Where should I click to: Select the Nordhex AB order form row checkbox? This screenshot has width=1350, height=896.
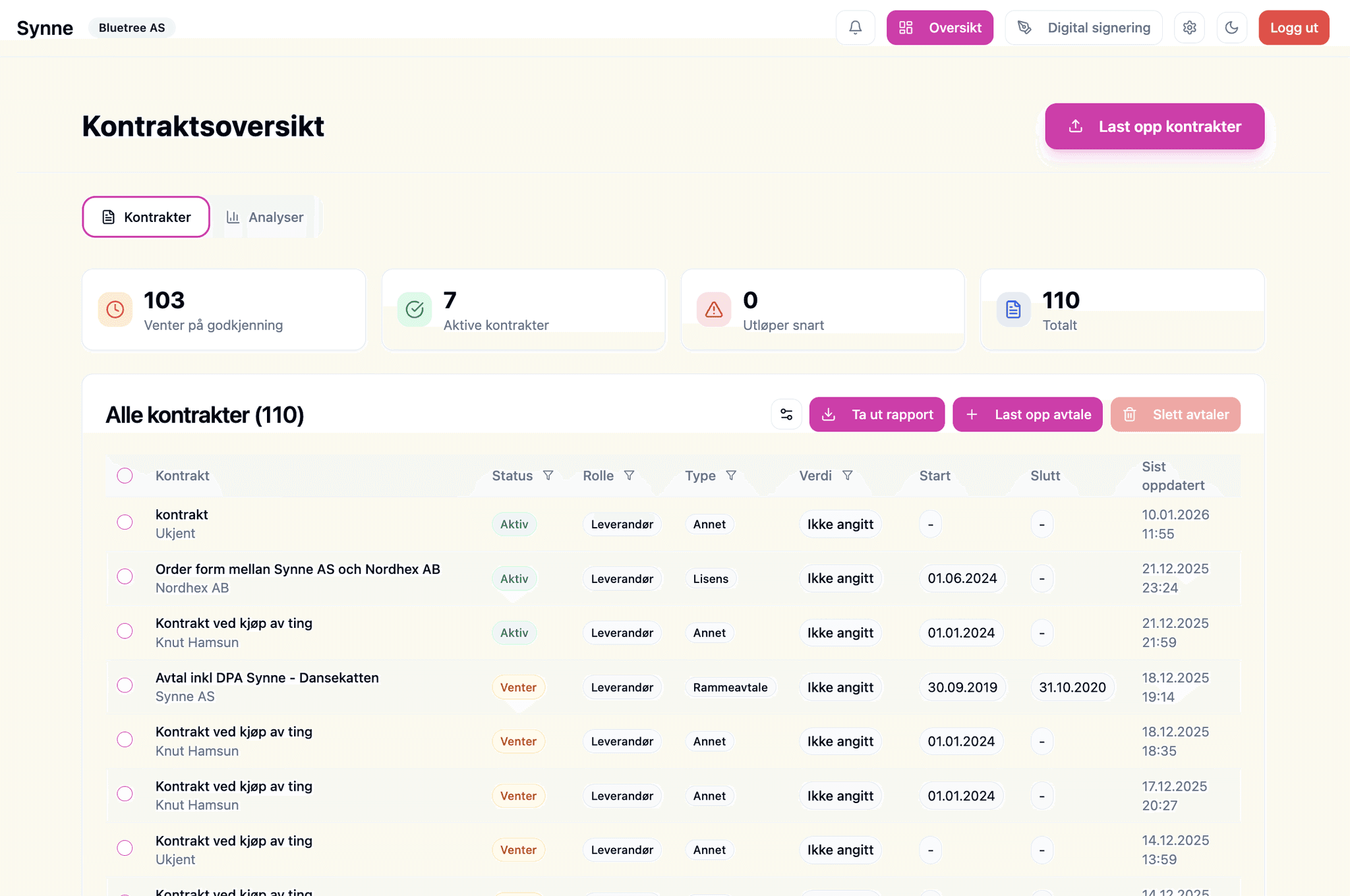pos(125,576)
